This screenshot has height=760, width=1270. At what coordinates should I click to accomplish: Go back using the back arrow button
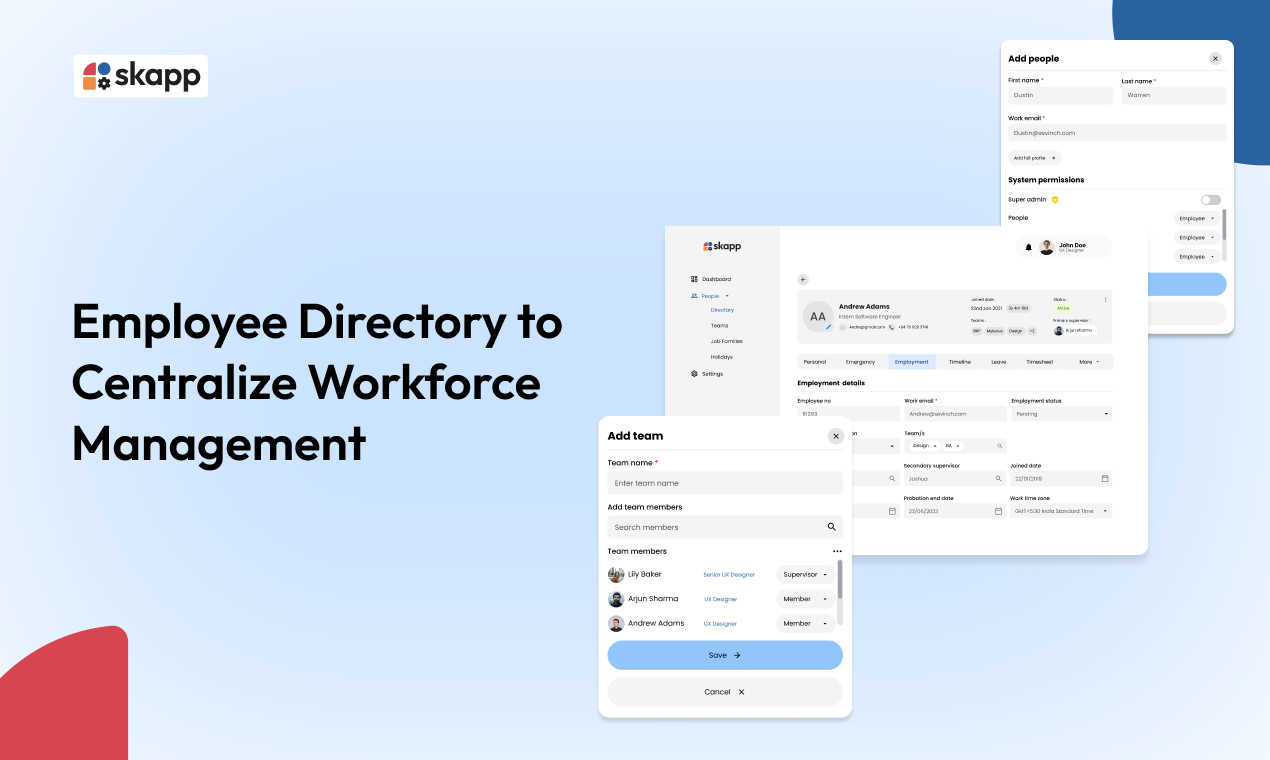point(803,279)
